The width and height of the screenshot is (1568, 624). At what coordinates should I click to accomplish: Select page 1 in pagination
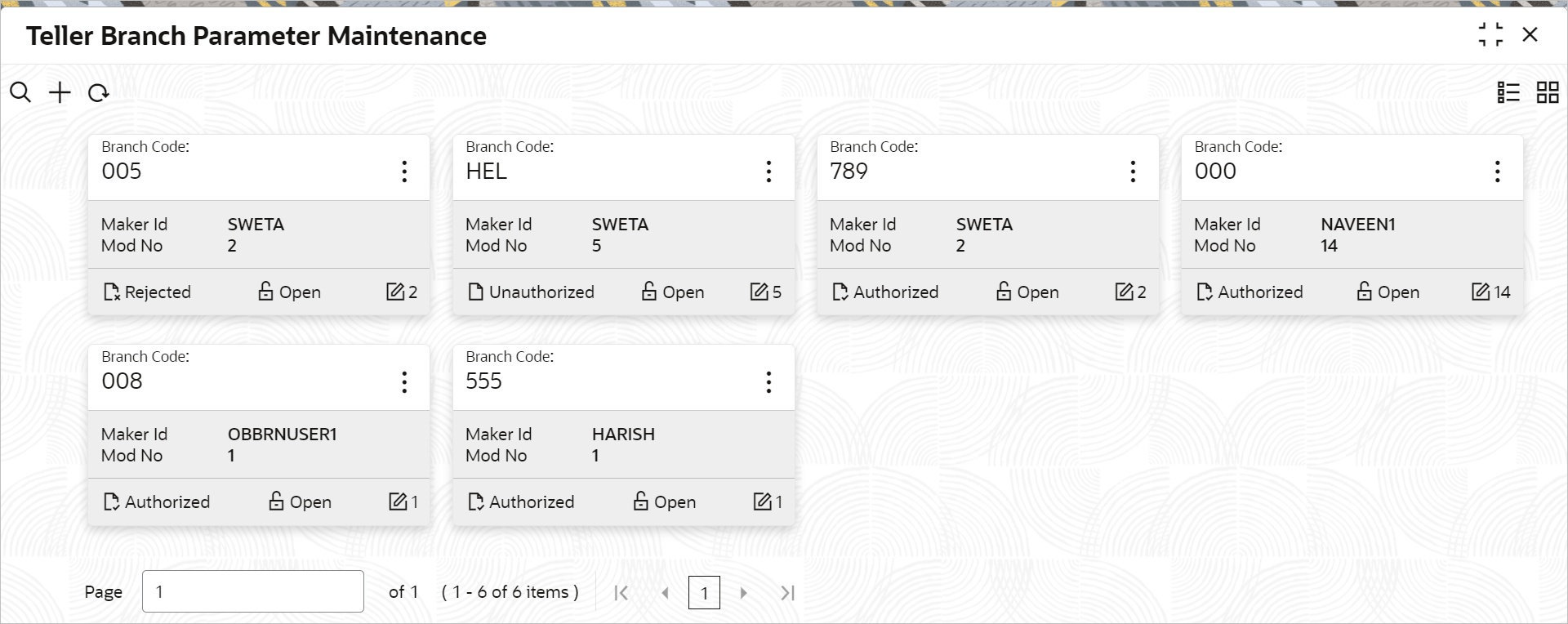[x=704, y=593]
